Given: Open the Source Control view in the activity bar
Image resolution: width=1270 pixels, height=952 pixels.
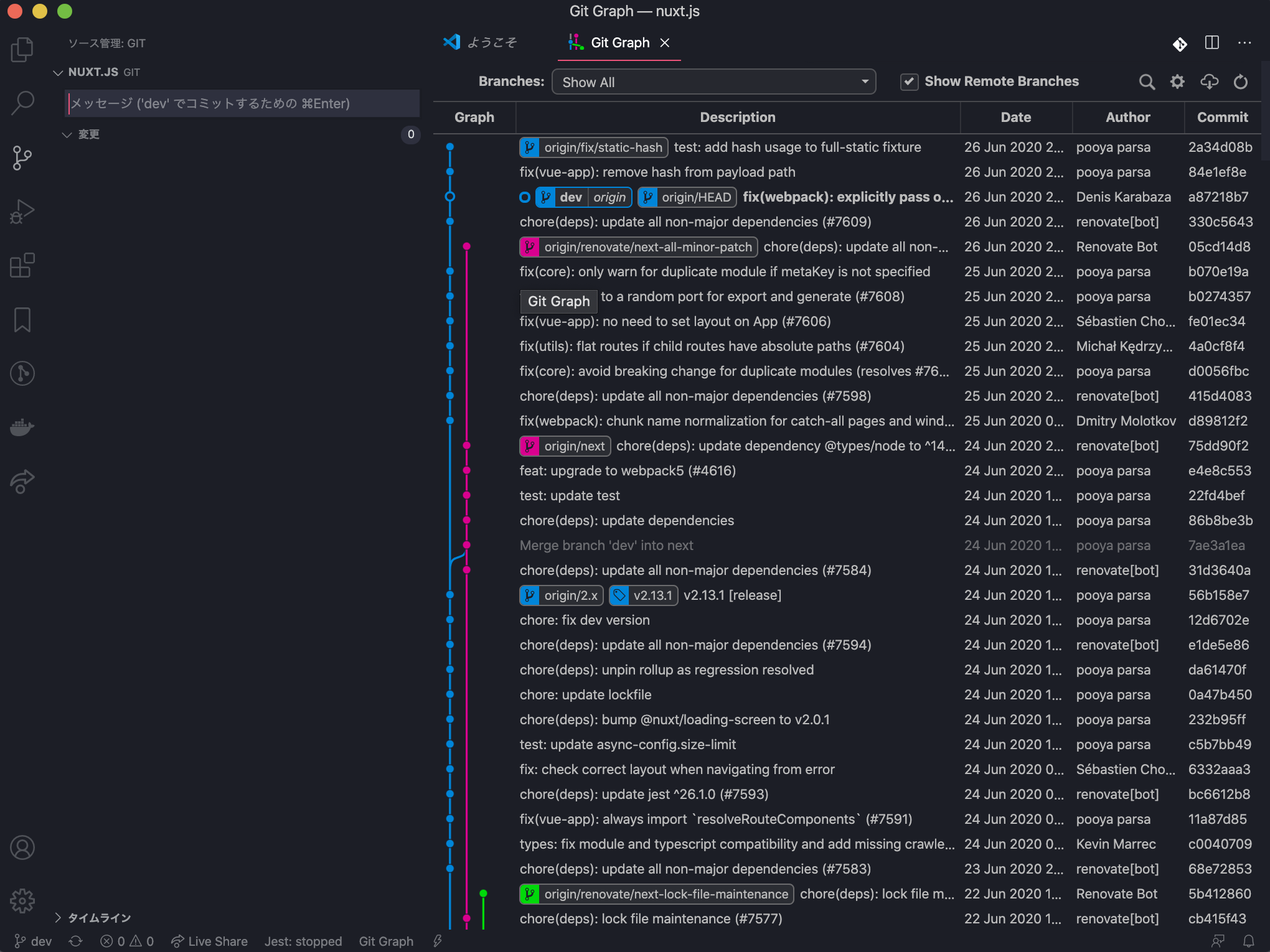Looking at the screenshot, I should tap(22, 157).
